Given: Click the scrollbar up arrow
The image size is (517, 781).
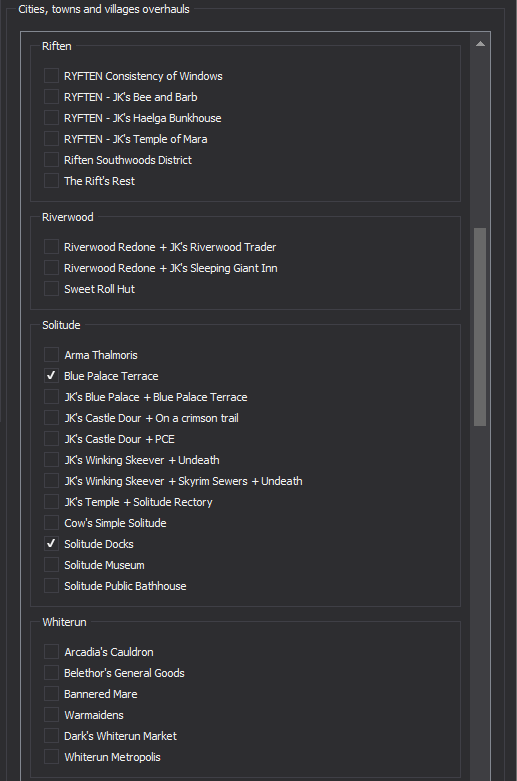Looking at the screenshot, I should click(x=480, y=44).
